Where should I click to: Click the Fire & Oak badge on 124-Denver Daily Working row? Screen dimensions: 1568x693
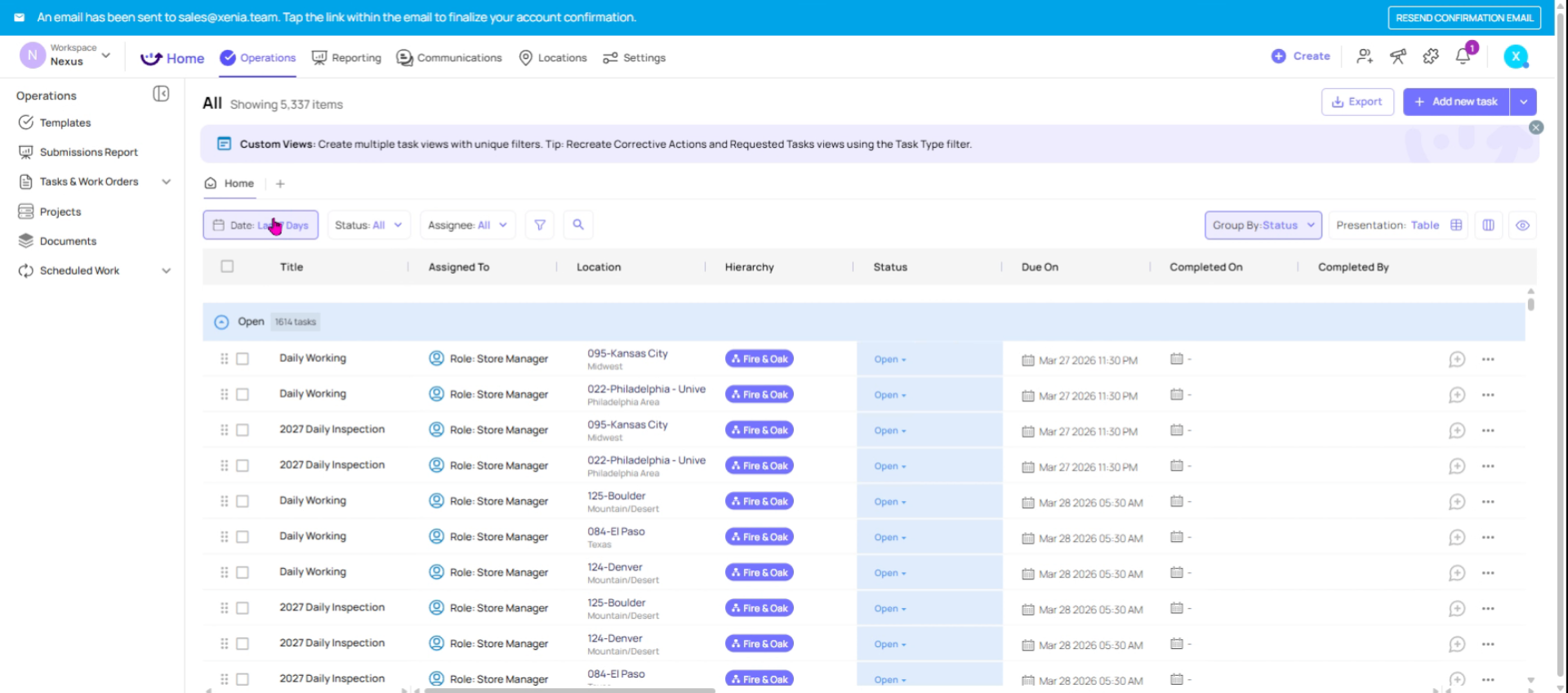coord(759,573)
